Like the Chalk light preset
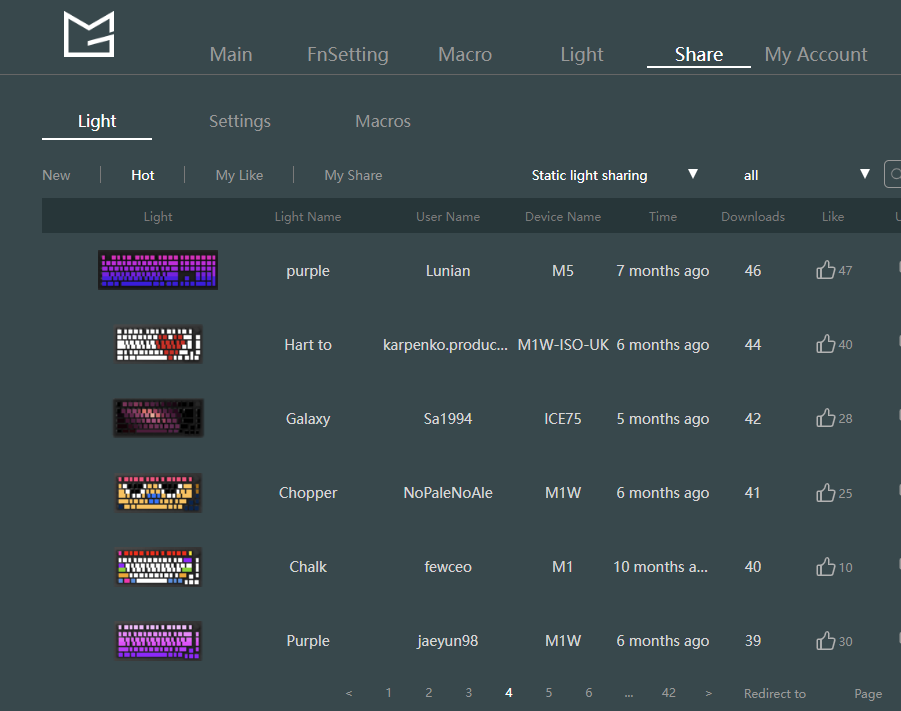The height and width of the screenshot is (711, 901). (x=826, y=566)
